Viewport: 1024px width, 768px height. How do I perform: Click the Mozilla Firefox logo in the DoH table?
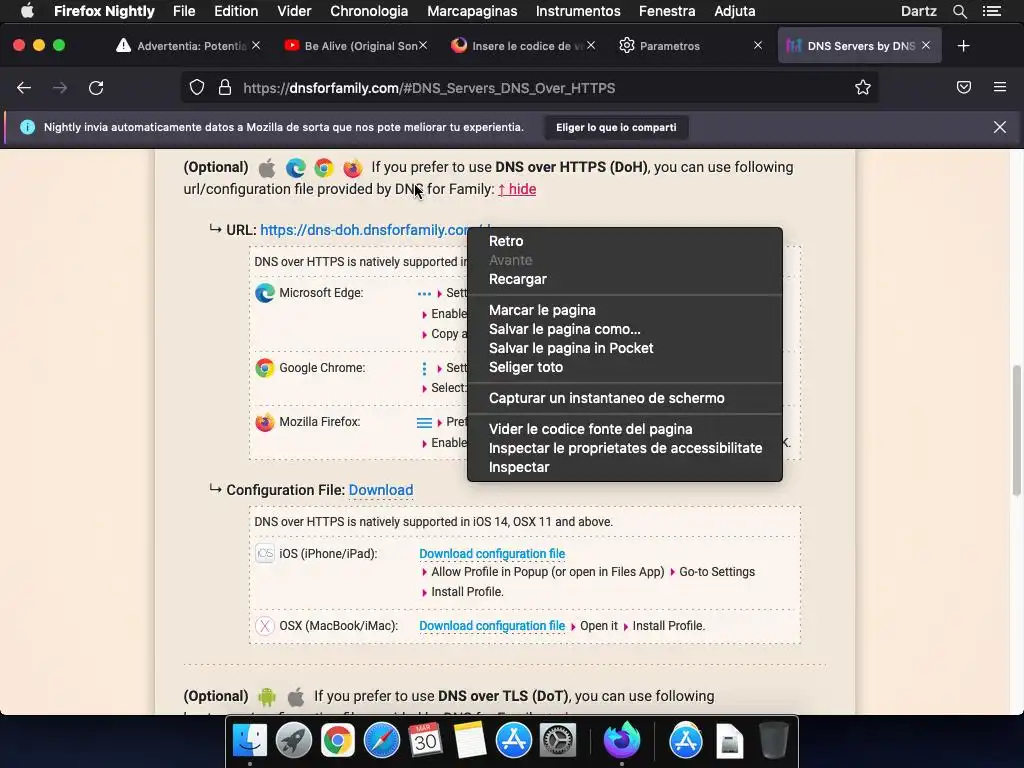pyautogui.click(x=264, y=423)
